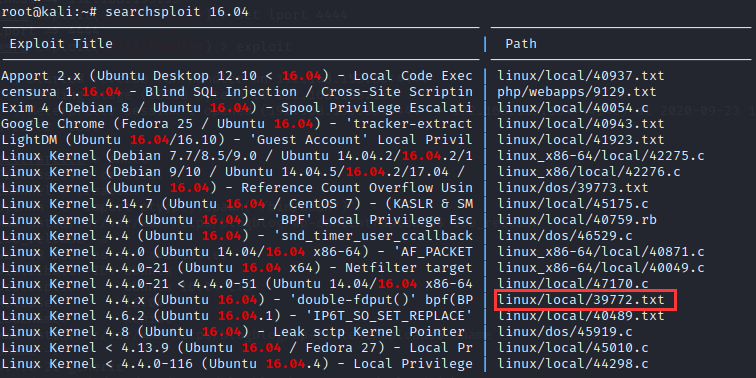Click the Exim 4 Spool Privilege Escalation title
Image resolution: width=756 pixels, height=378 pixels.
point(237,108)
